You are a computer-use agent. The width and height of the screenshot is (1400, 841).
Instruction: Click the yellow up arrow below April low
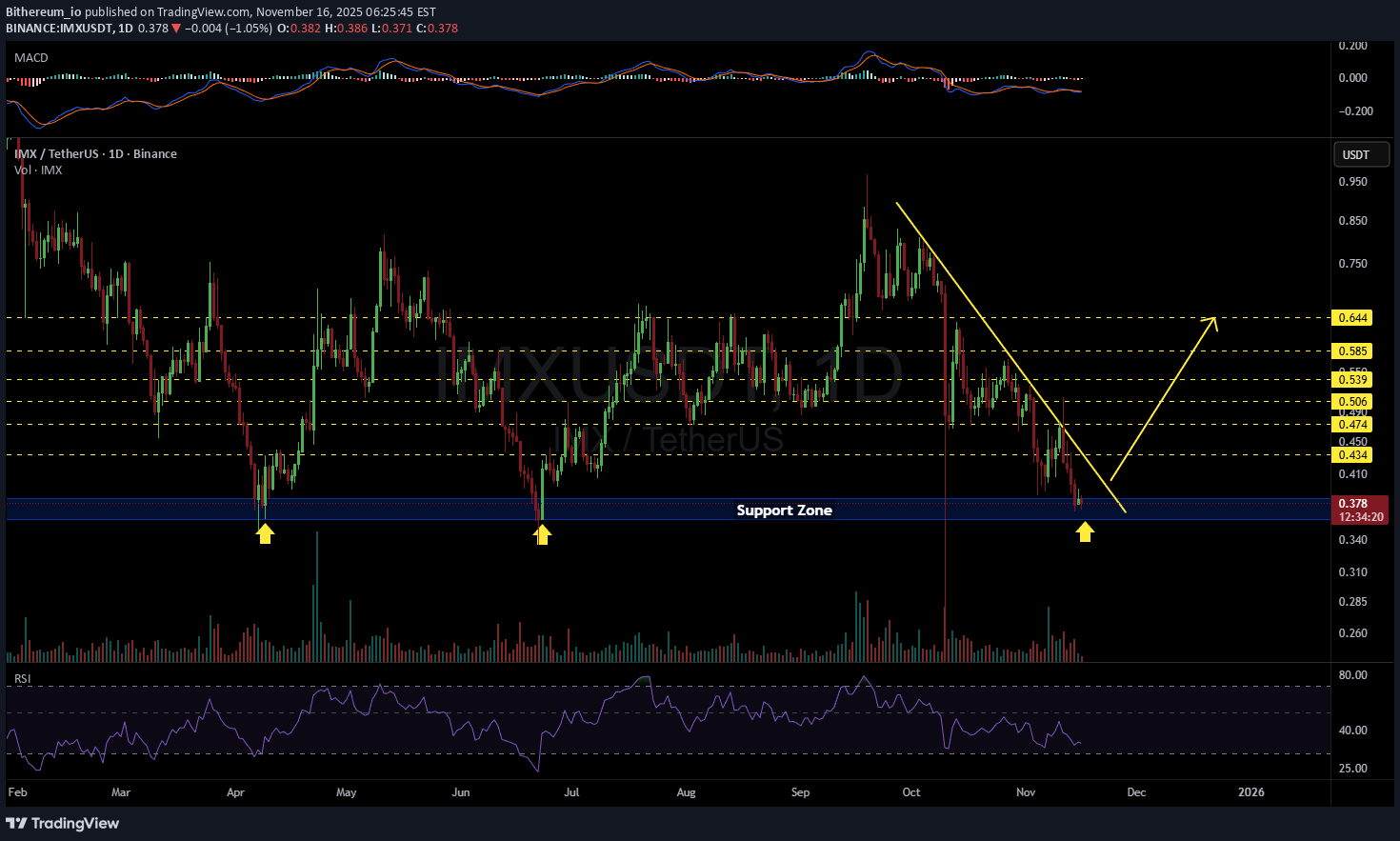265,534
